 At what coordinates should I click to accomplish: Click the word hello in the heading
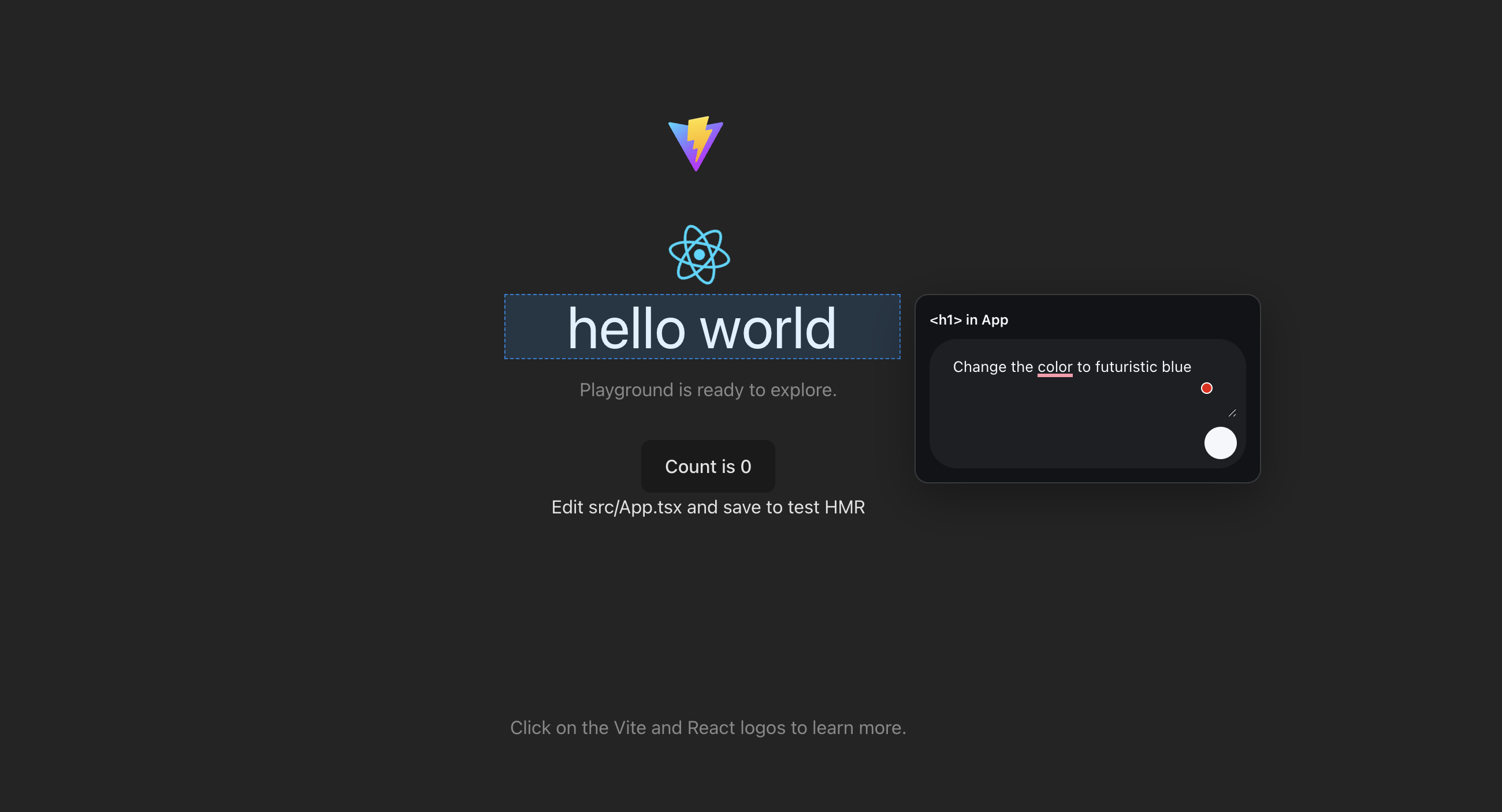(x=626, y=329)
